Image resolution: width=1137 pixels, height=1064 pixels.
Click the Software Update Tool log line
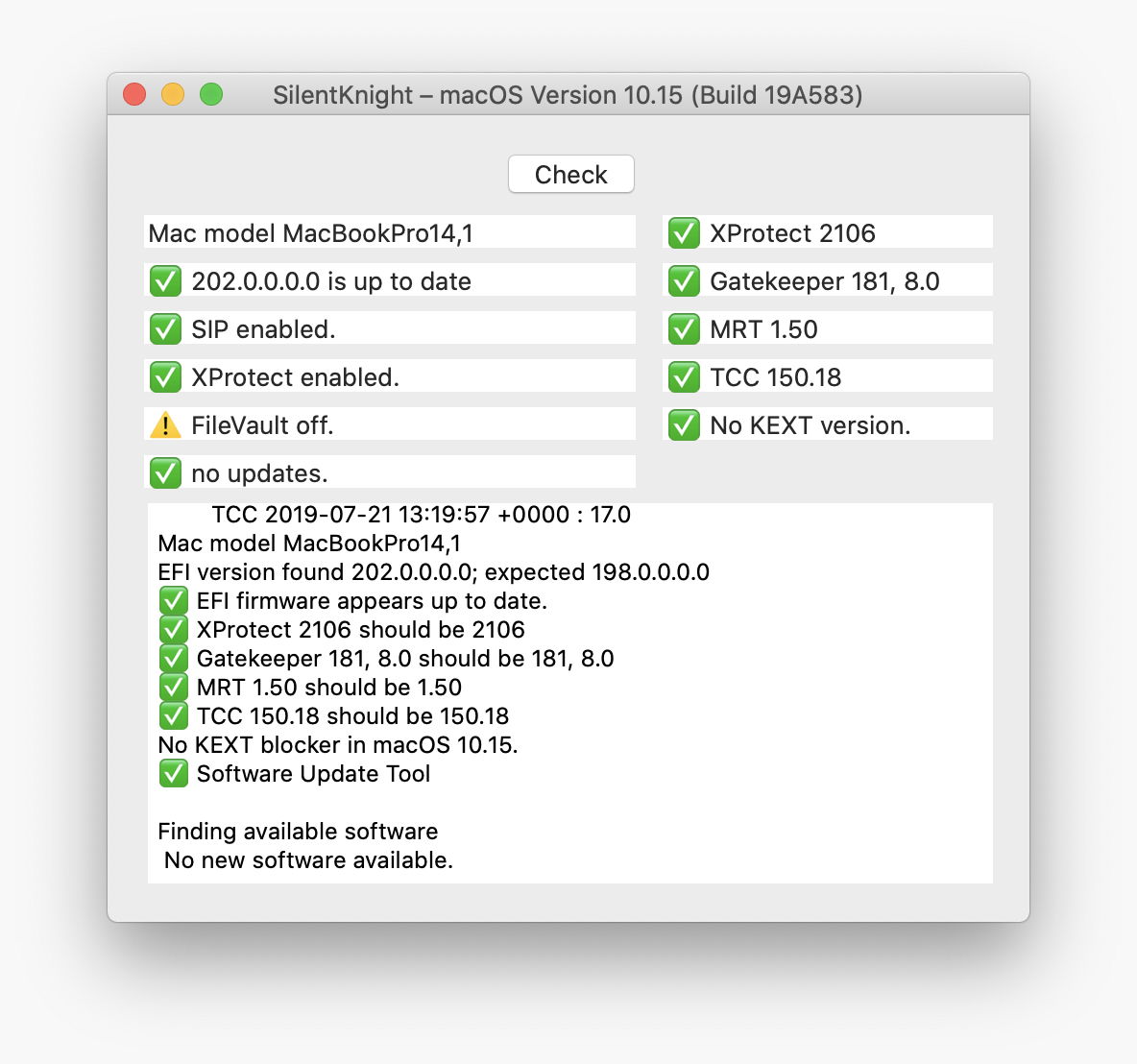pos(313,774)
